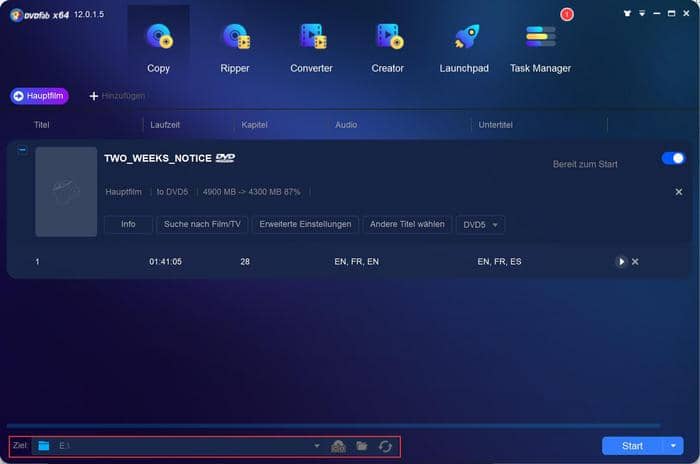Switch to the Converter module

pos(311,47)
